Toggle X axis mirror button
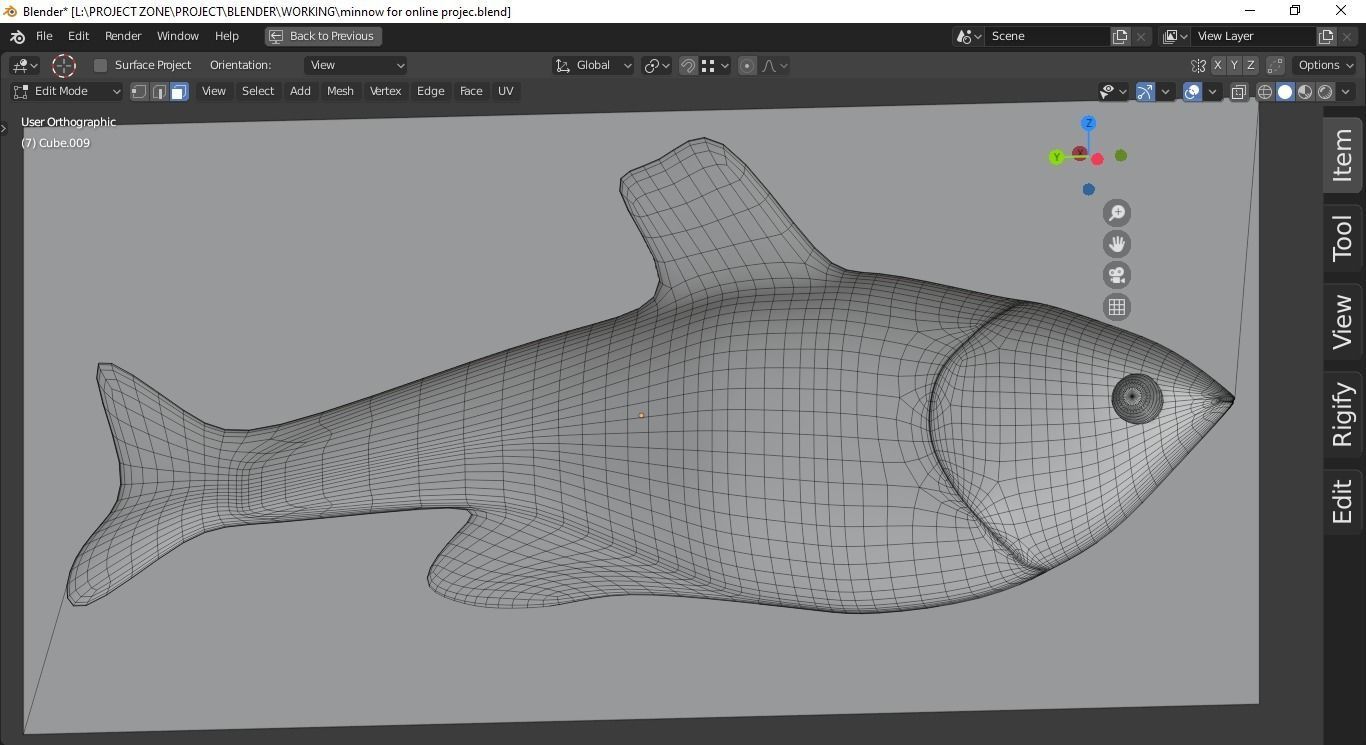This screenshot has width=1366, height=745. click(1217, 65)
